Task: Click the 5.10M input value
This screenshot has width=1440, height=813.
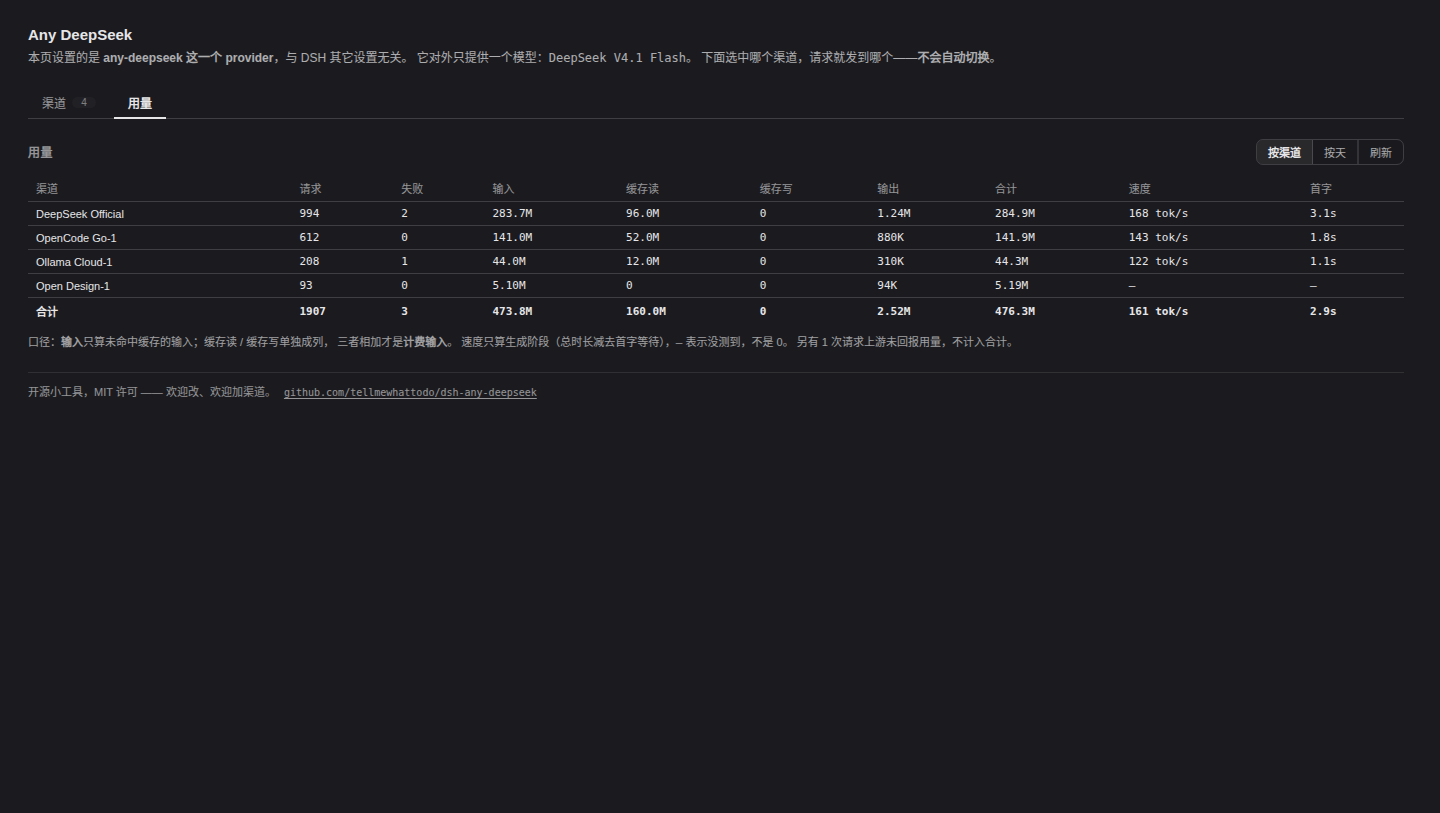Action: (509, 285)
